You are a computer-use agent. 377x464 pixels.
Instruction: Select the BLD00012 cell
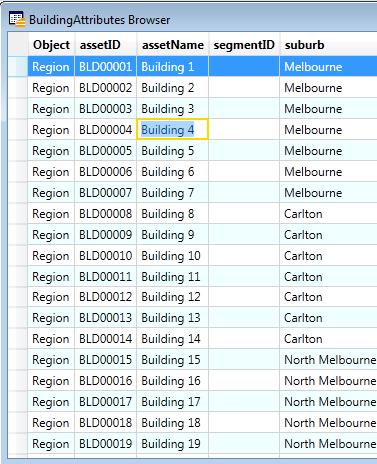(106, 297)
